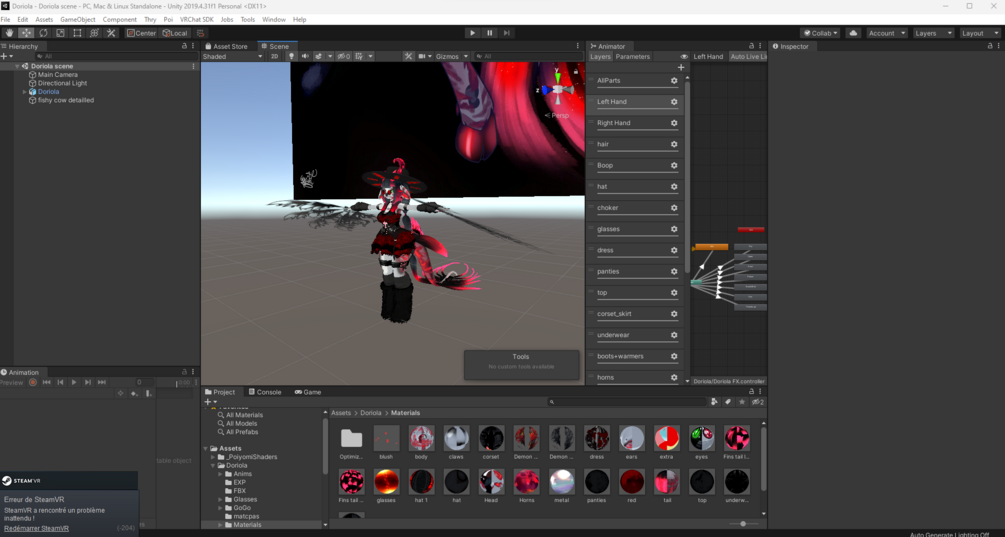The width and height of the screenshot is (1005, 537).
Task: Toggle the Hierarchy panel lock
Action: (185, 46)
